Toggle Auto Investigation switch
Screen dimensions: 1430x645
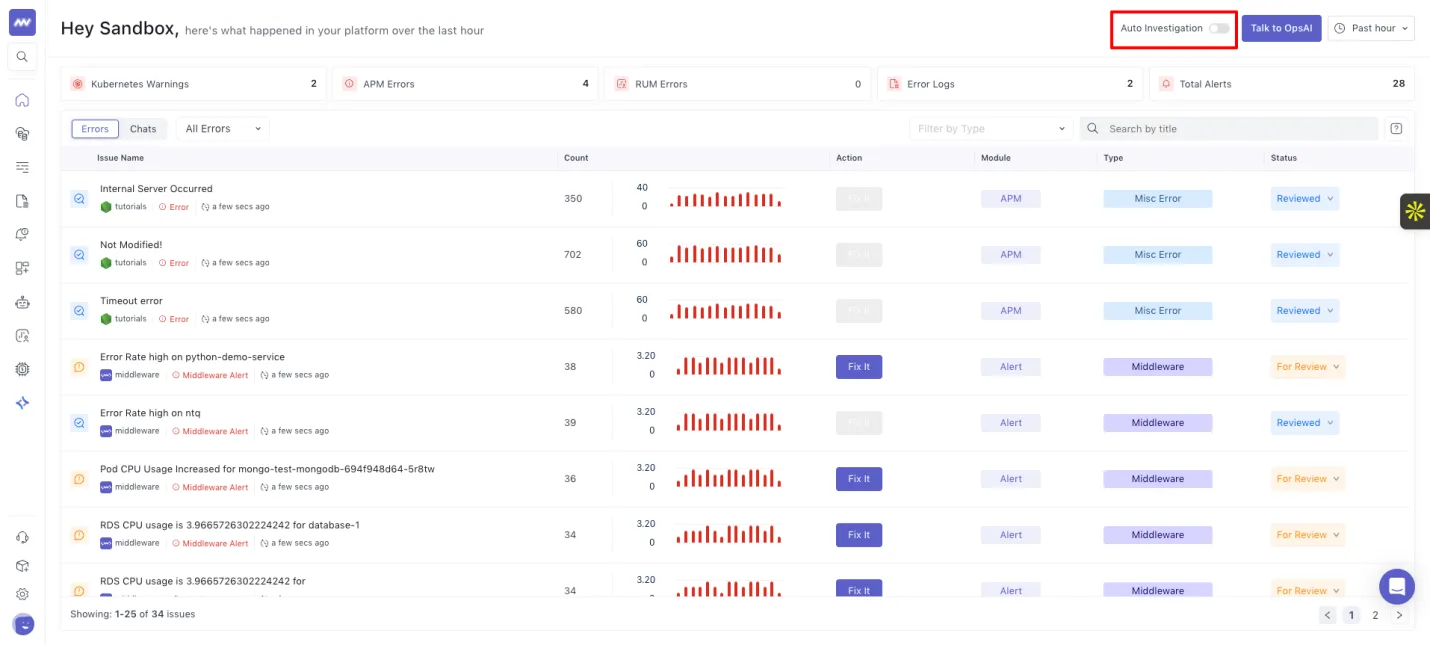(1219, 28)
